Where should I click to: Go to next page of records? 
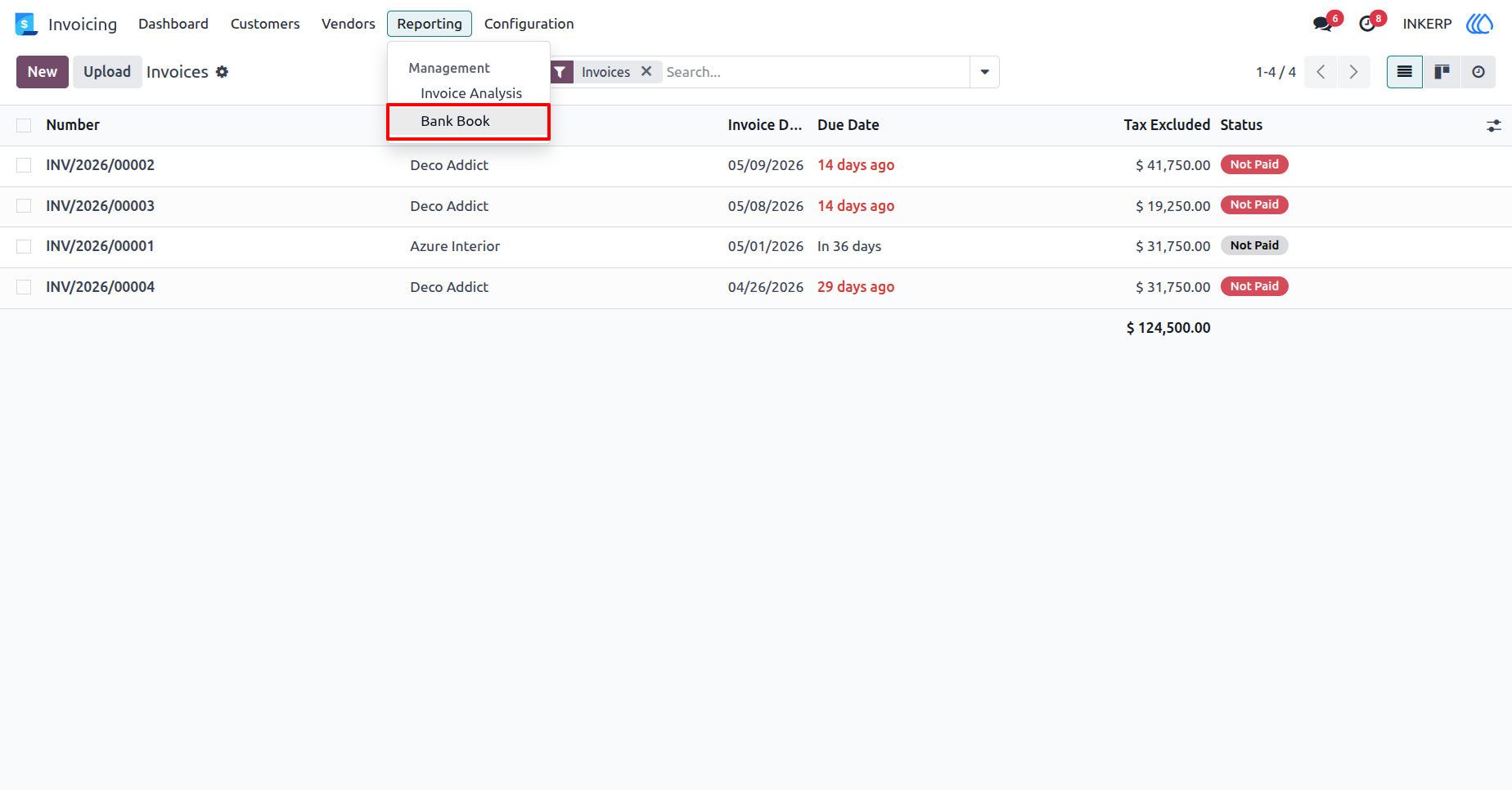(1353, 72)
